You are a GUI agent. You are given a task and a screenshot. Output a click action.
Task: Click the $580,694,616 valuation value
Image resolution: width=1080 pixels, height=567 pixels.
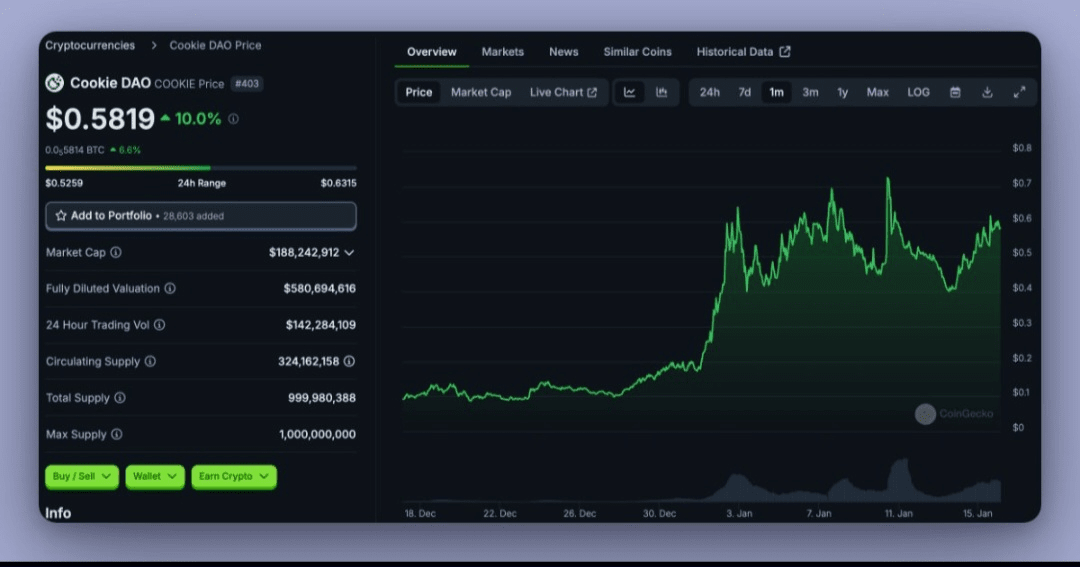point(320,289)
